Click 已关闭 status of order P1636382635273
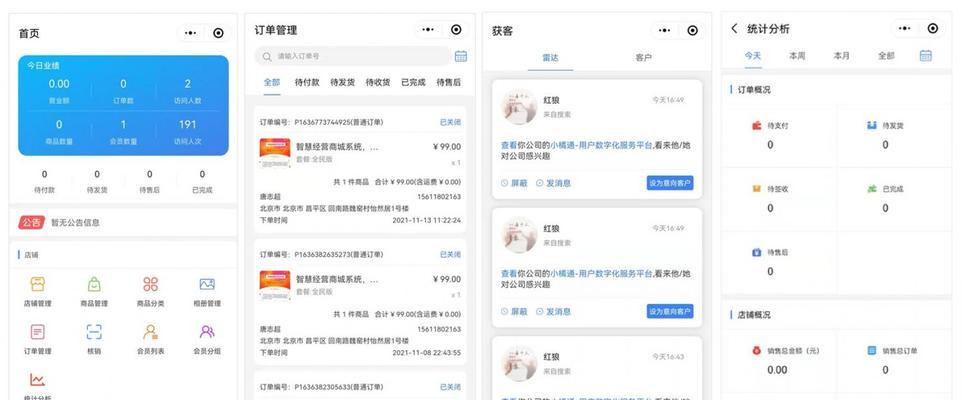This screenshot has width=962, height=400. (x=450, y=254)
